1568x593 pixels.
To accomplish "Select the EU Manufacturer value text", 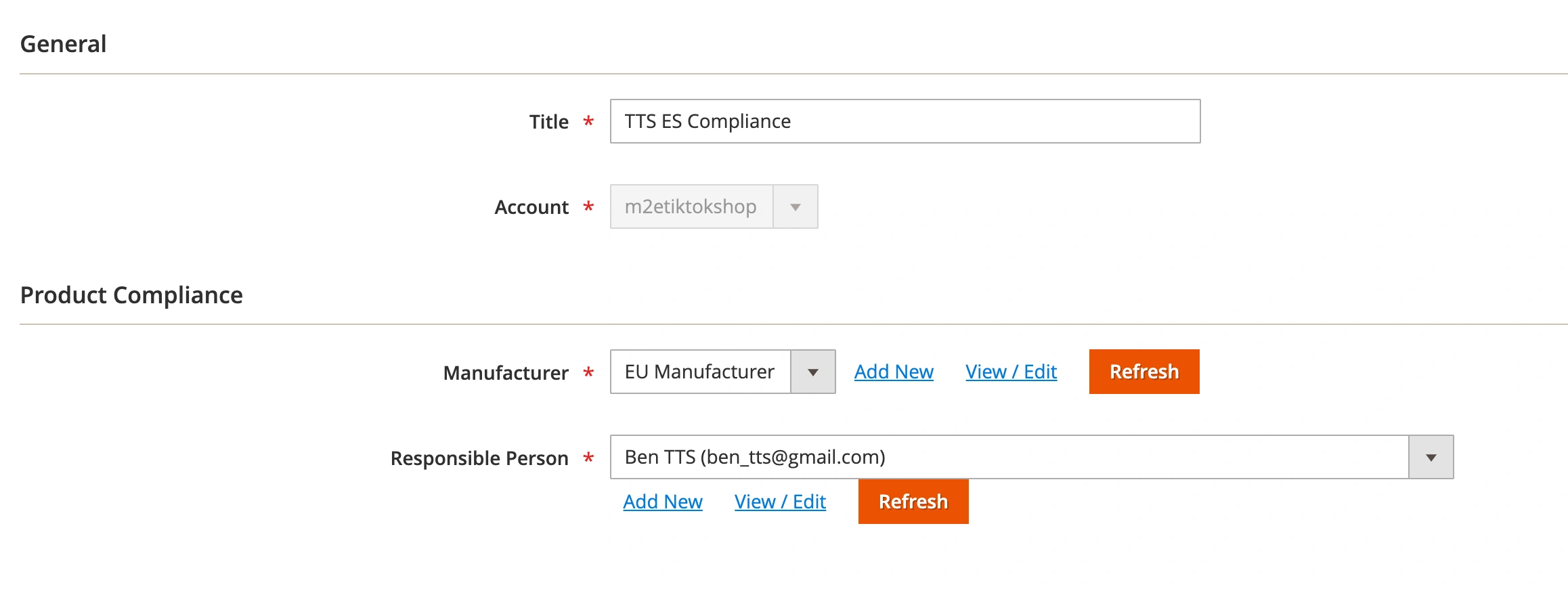I will 699,372.
